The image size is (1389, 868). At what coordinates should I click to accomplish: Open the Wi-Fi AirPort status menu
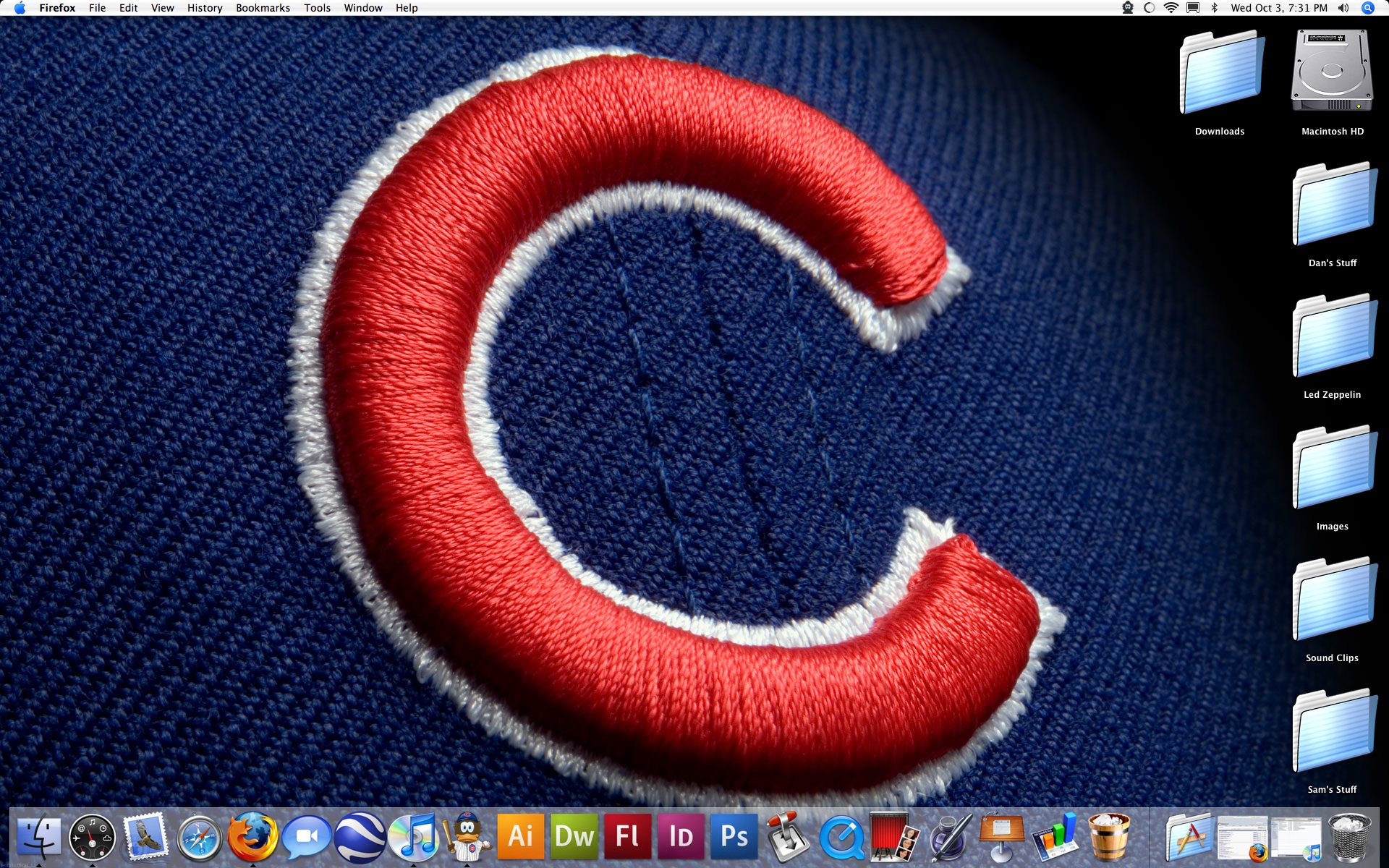coord(1171,8)
